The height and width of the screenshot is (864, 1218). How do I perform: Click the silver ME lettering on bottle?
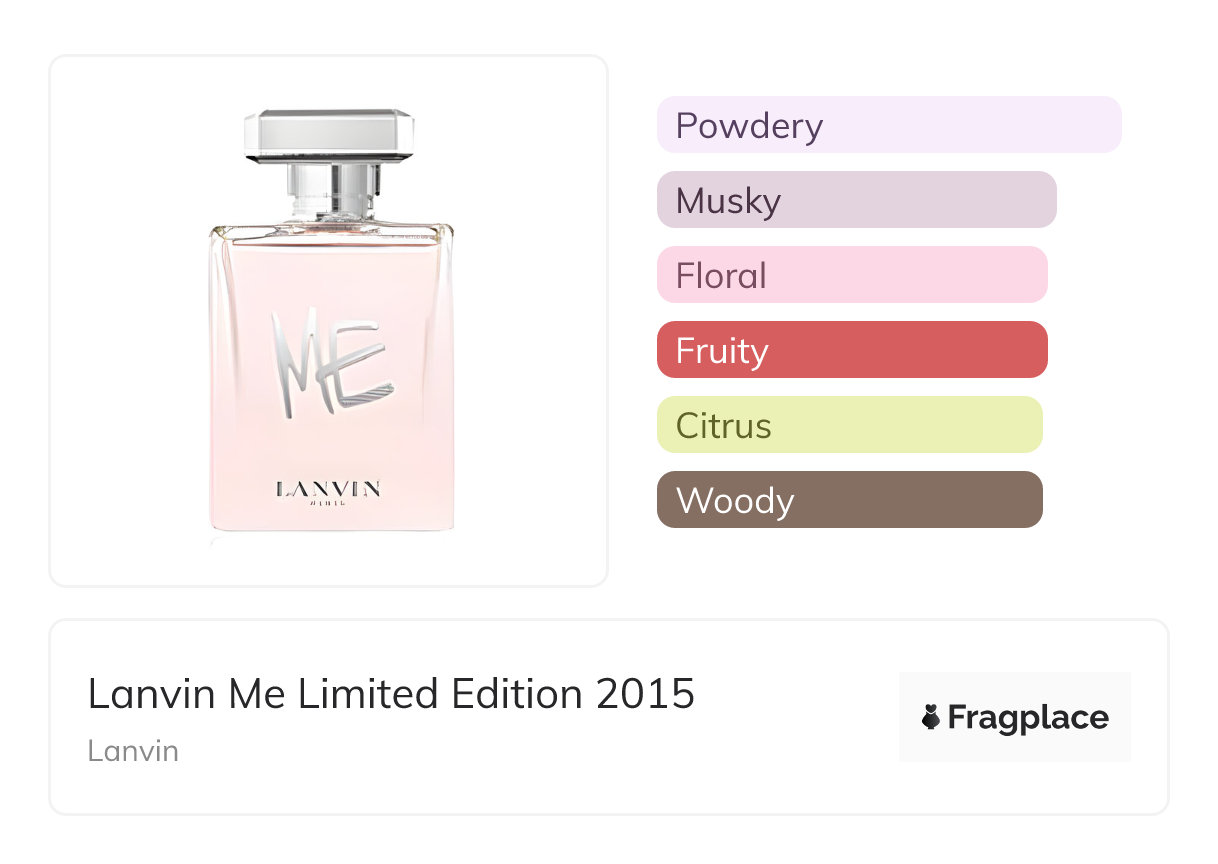coord(332,360)
